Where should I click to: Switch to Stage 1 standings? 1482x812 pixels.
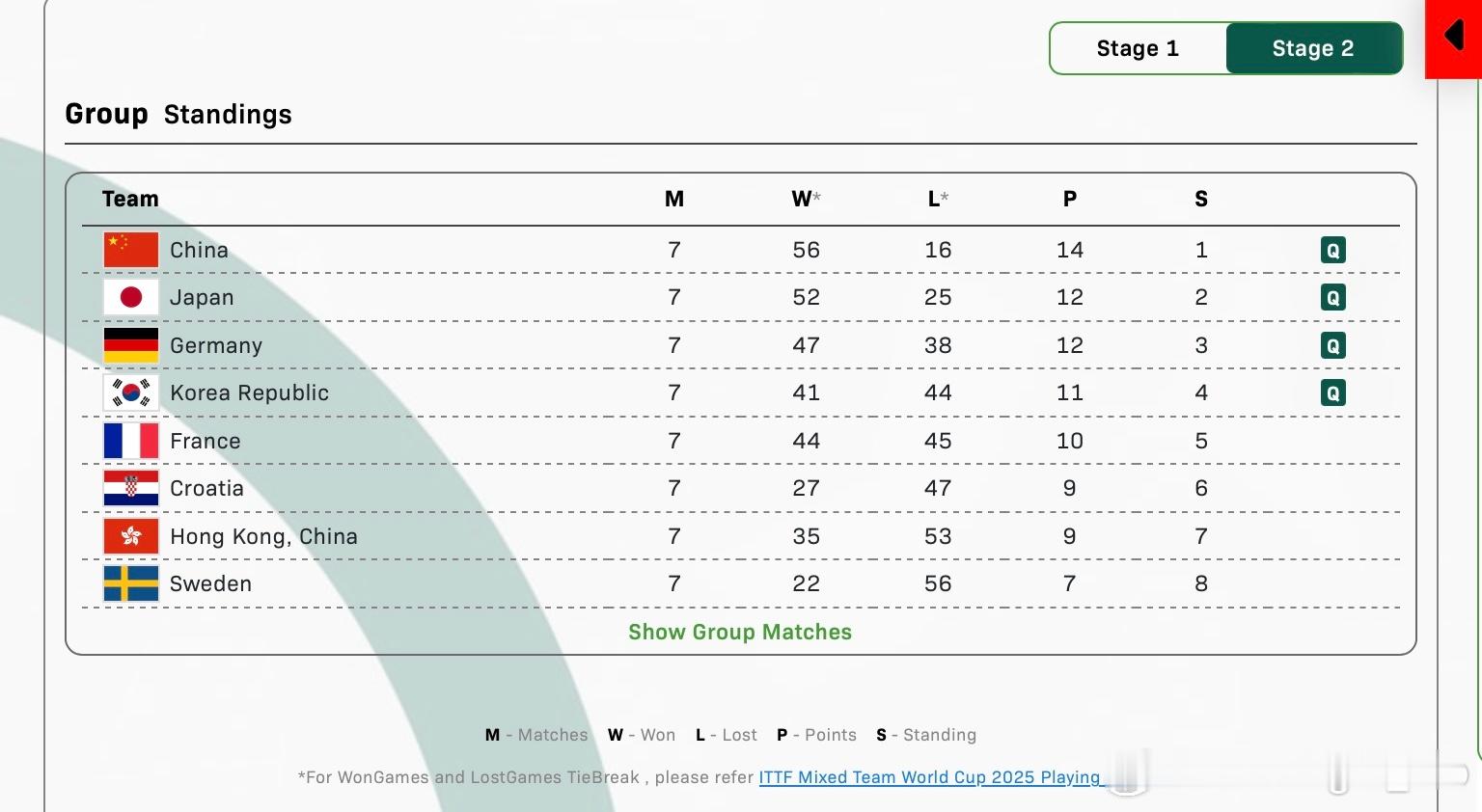click(1138, 48)
